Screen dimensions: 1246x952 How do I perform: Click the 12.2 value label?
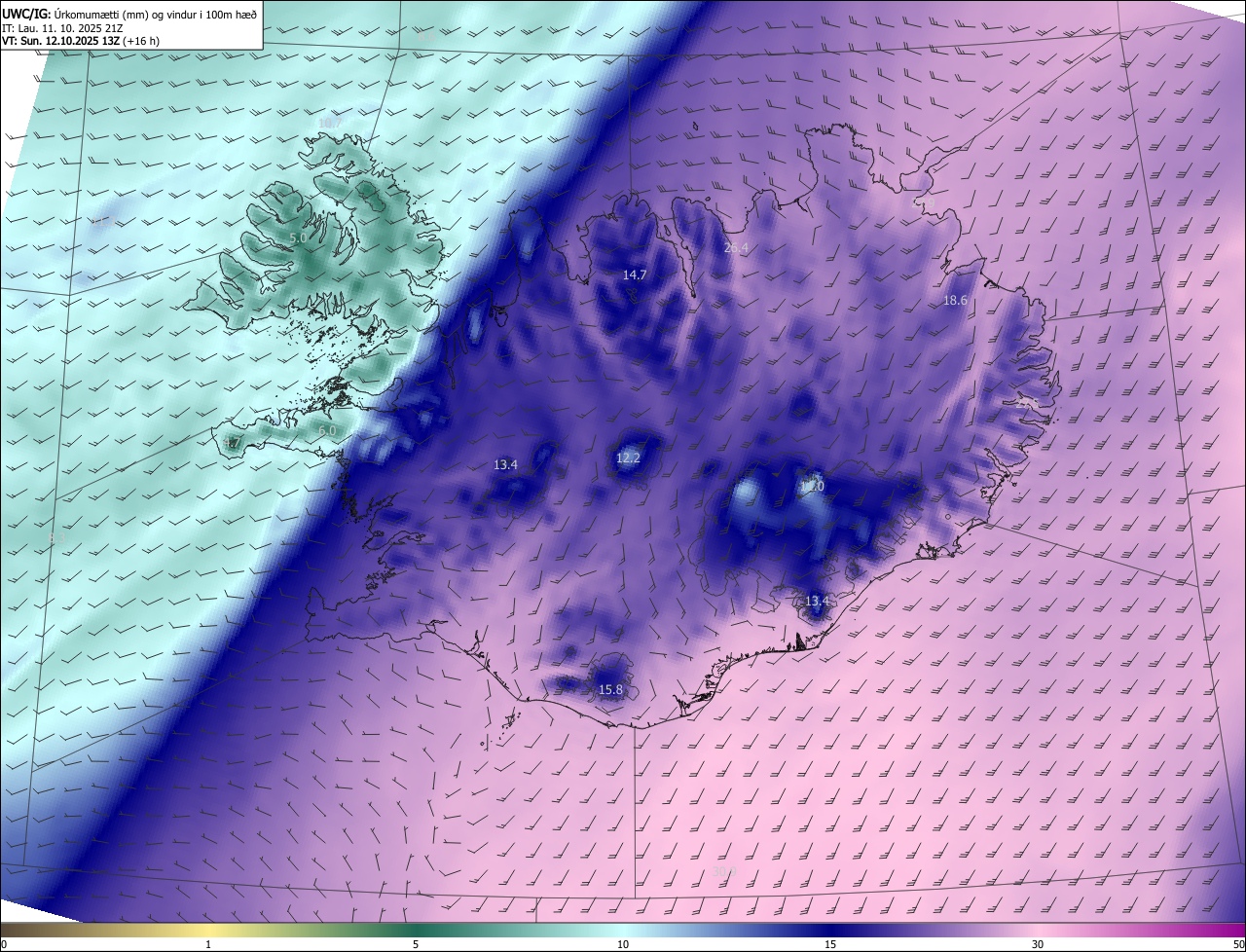[628, 458]
